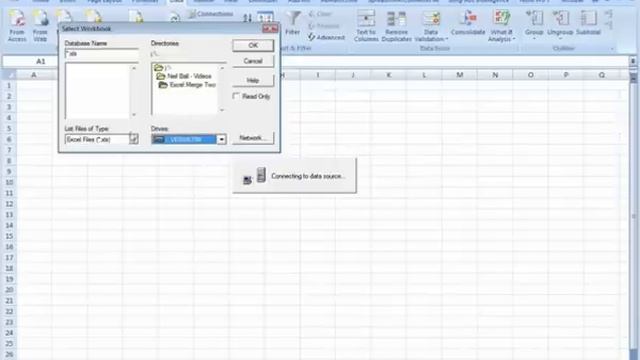Click the Network... button
The height and width of the screenshot is (360, 640).
click(253, 138)
